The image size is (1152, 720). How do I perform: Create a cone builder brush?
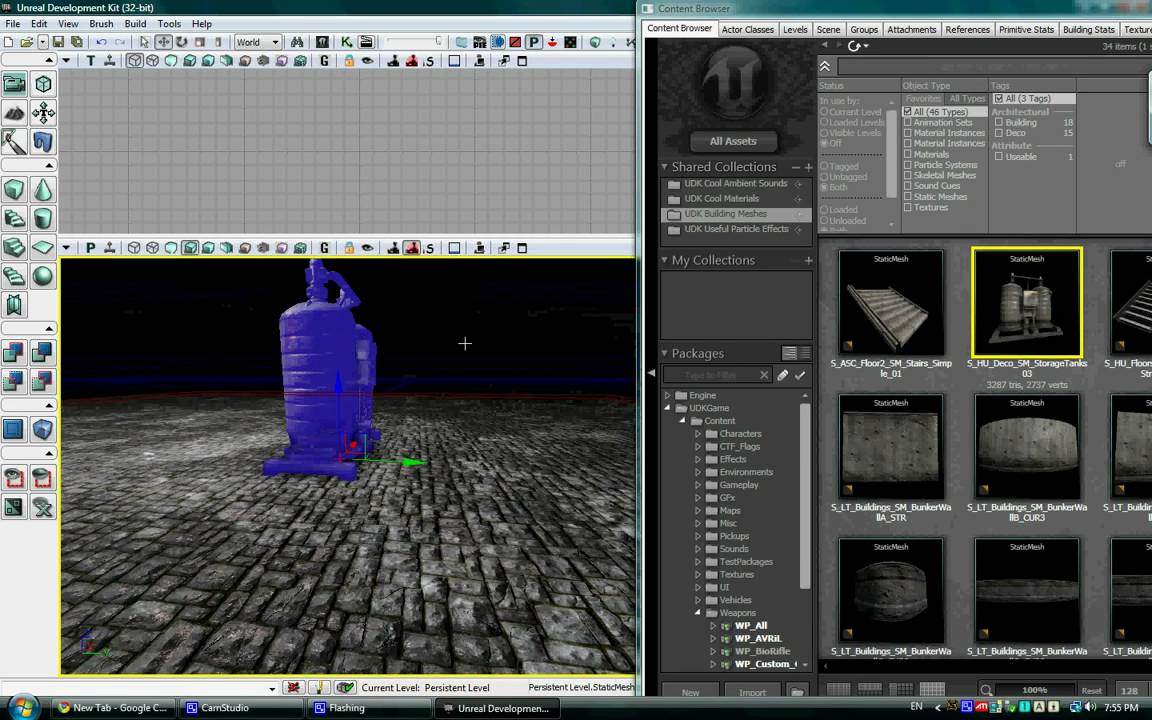[x=43, y=190]
